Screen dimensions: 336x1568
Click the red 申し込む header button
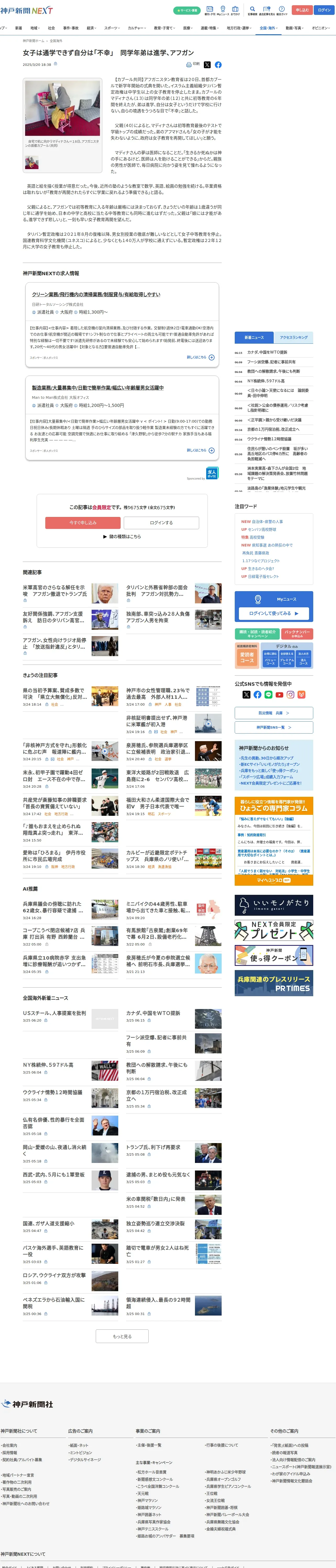coord(302,10)
